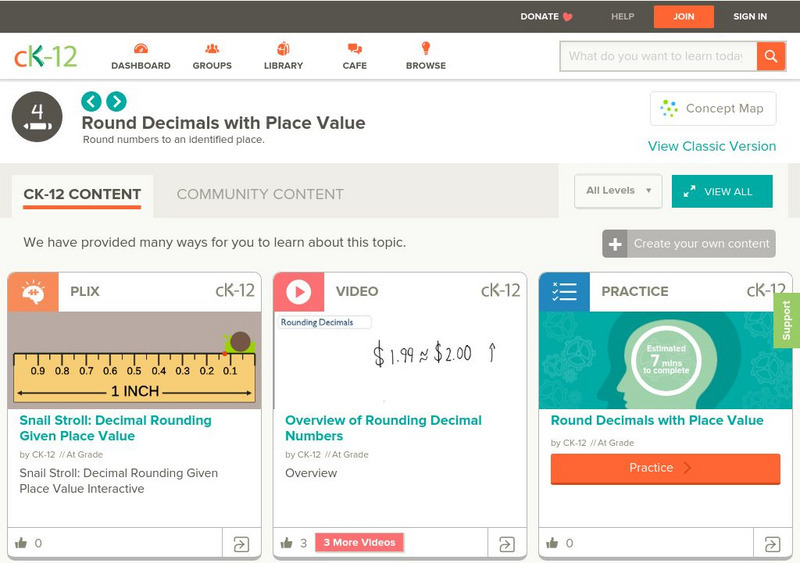Click the Rounding Decimals video thumbnail
The height and width of the screenshot is (563, 800).
coord(400,360)
